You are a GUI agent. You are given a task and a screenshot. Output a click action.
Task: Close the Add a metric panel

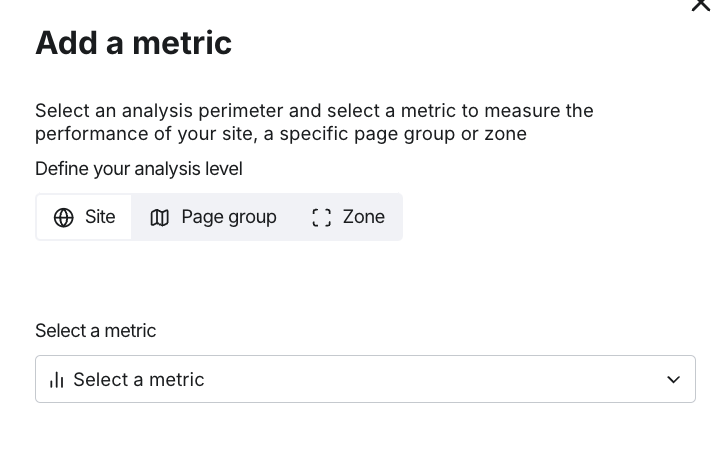[x=701, y=4]
